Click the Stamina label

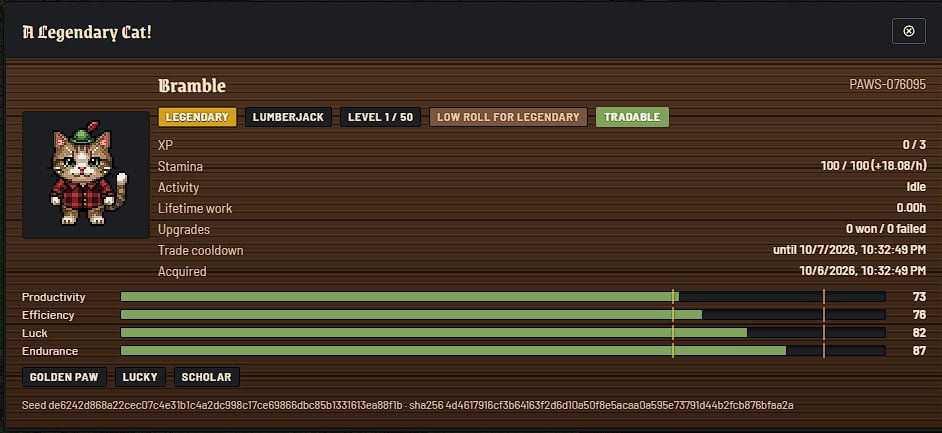click(180, 166)
